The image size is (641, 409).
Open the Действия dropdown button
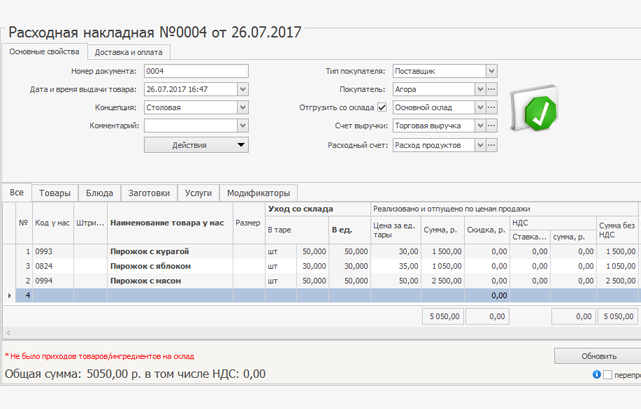pos(196,145)
